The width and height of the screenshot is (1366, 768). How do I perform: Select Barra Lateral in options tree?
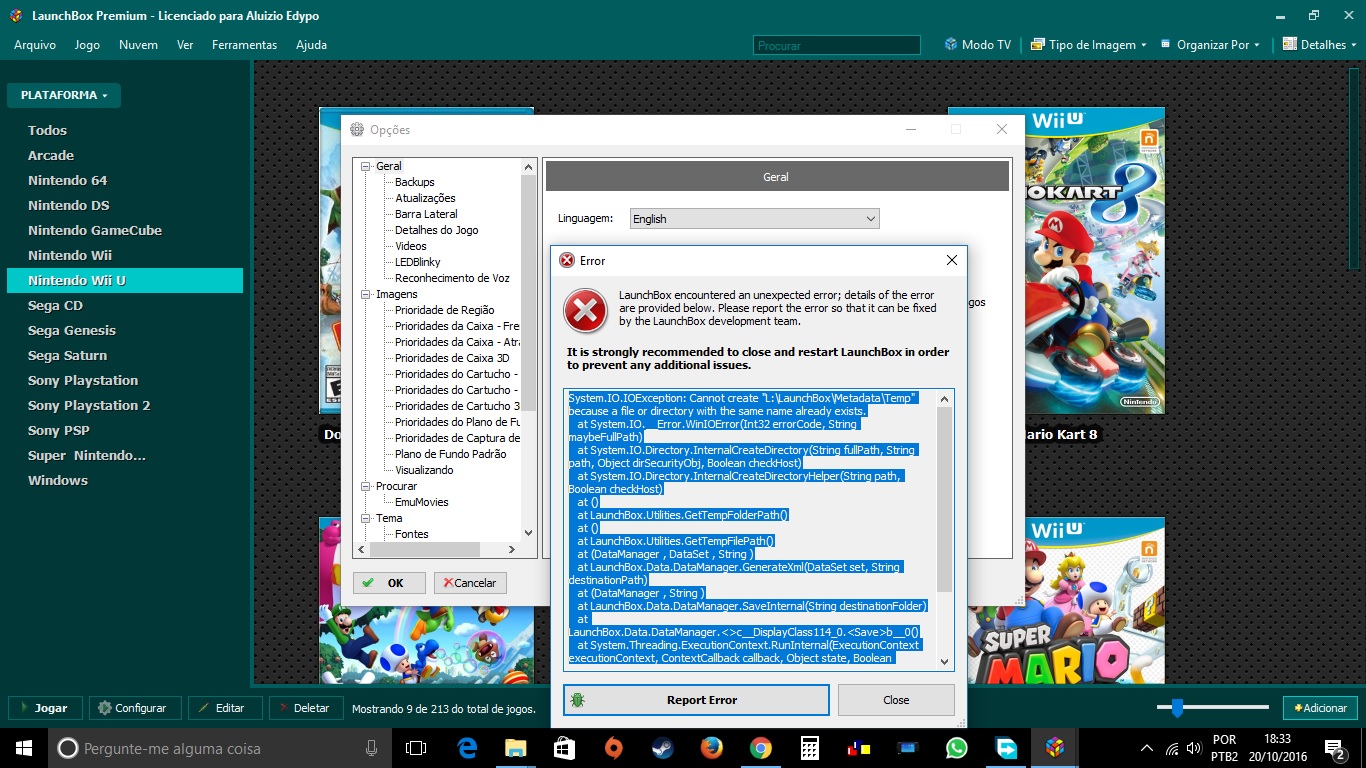[x=426, y=214]
